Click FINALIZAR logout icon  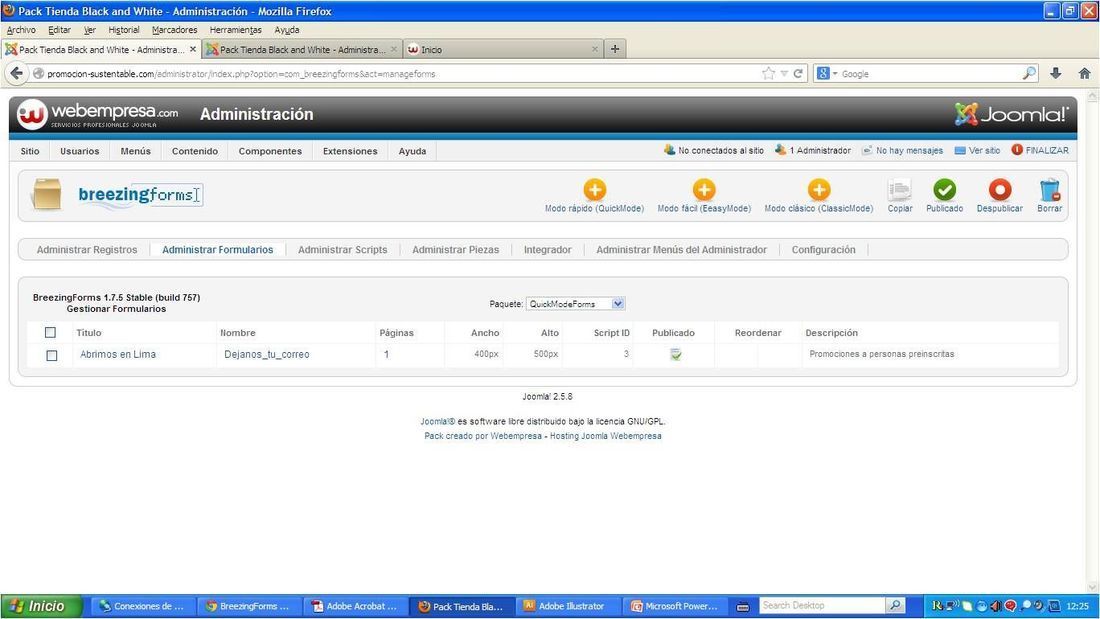point(1017,150)
